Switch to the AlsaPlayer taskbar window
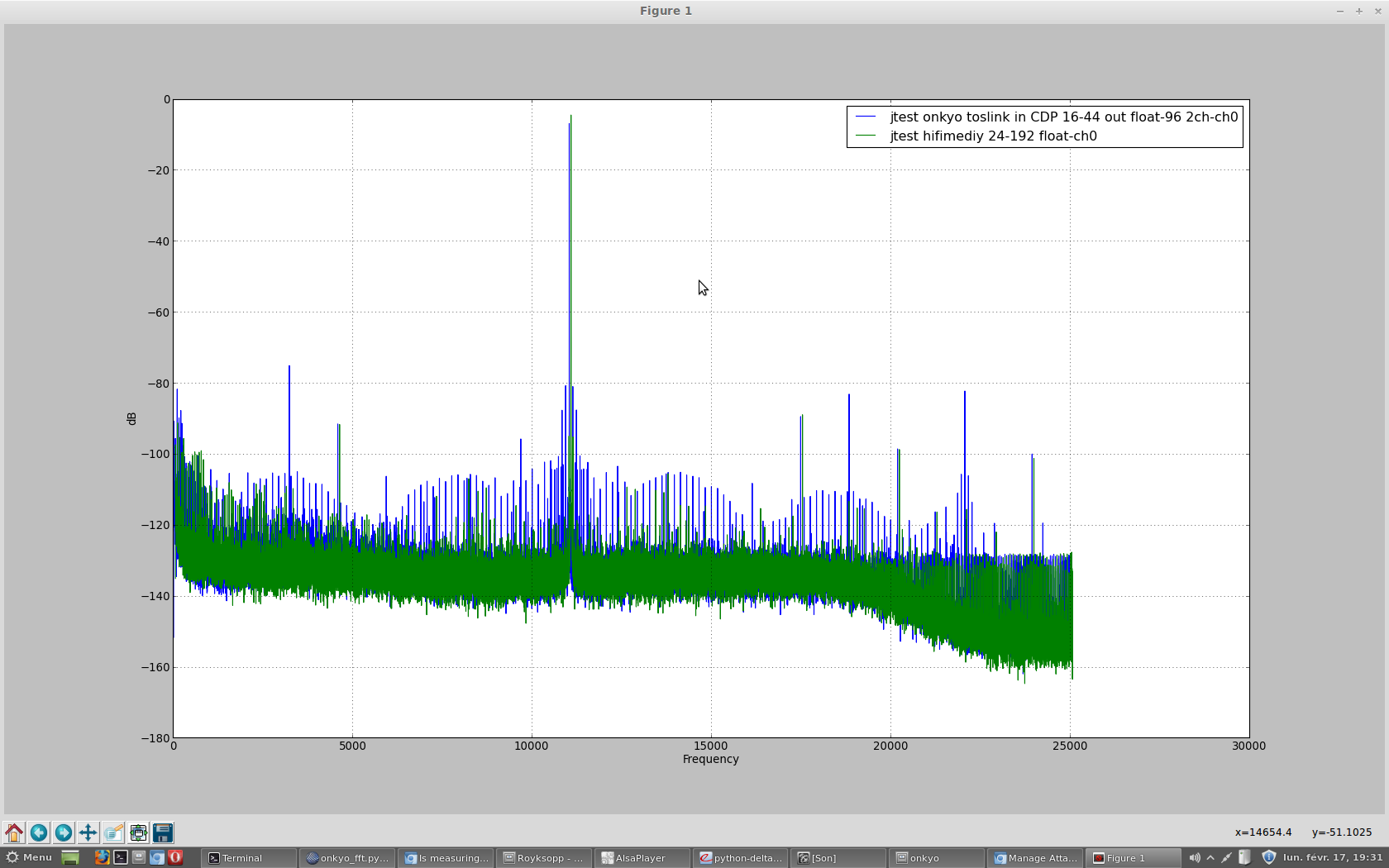This screenshot has height=868, width=1389. click(x=642, y=858)
